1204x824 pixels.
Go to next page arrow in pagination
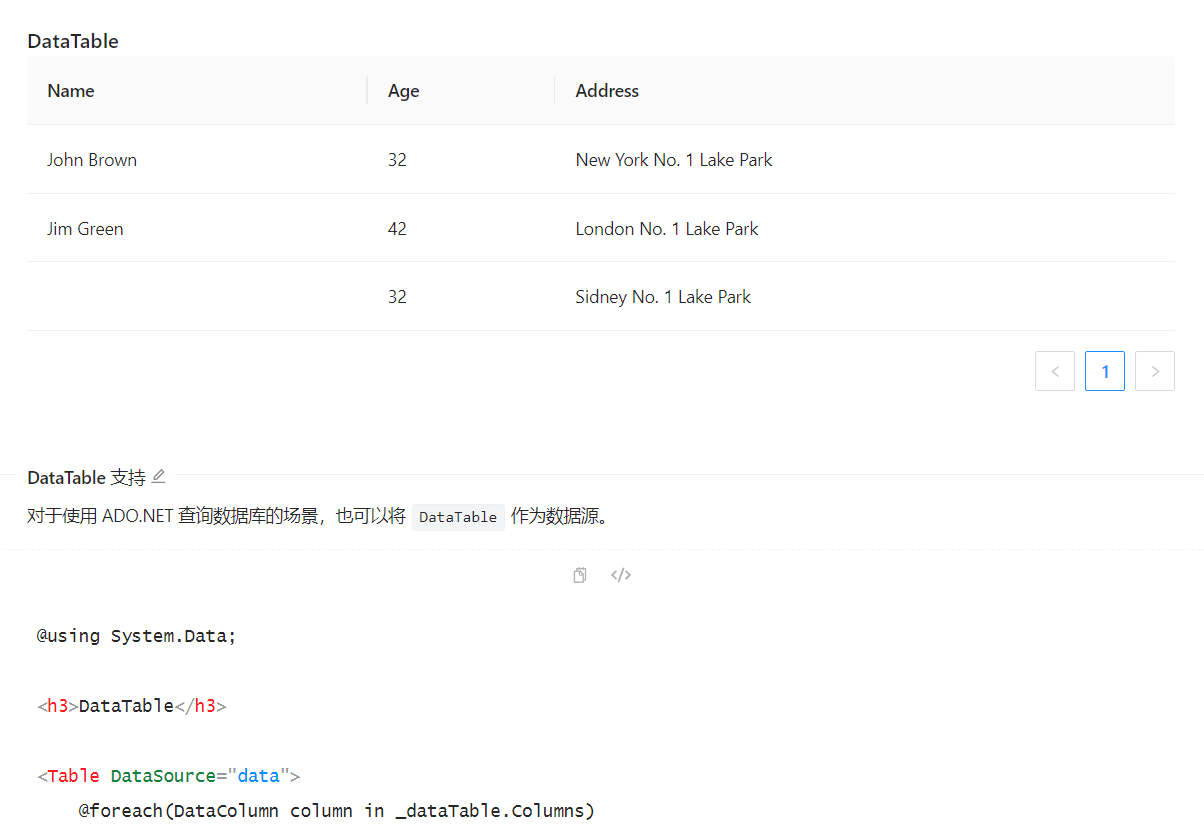(1155, 371)
